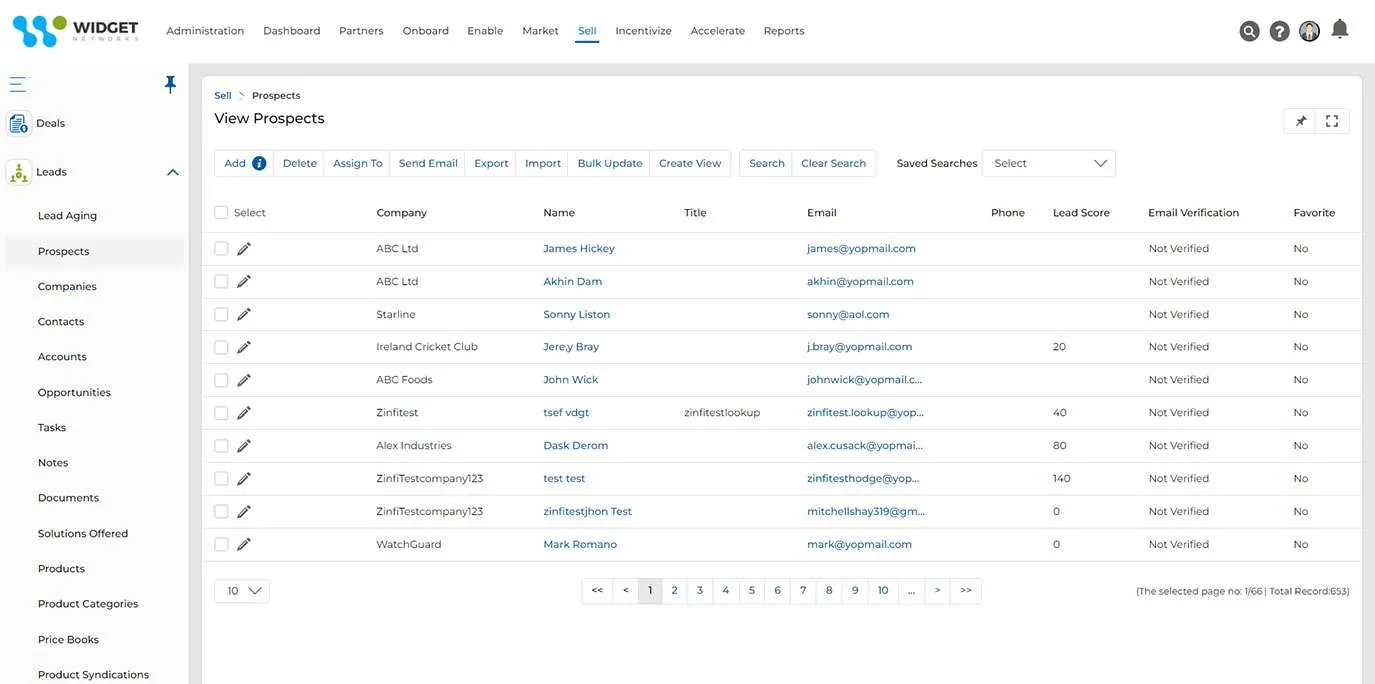Click the Bulk Update button
Viewport: 1375px width, 684px height.
[x=610, y=163]
